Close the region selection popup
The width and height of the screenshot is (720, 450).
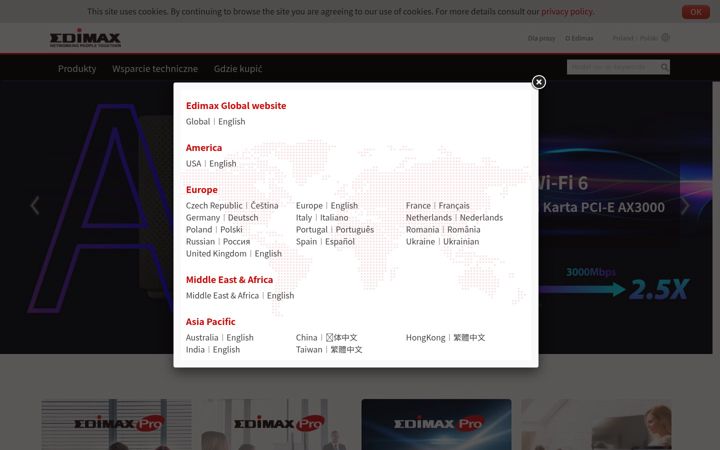point(539,82)
